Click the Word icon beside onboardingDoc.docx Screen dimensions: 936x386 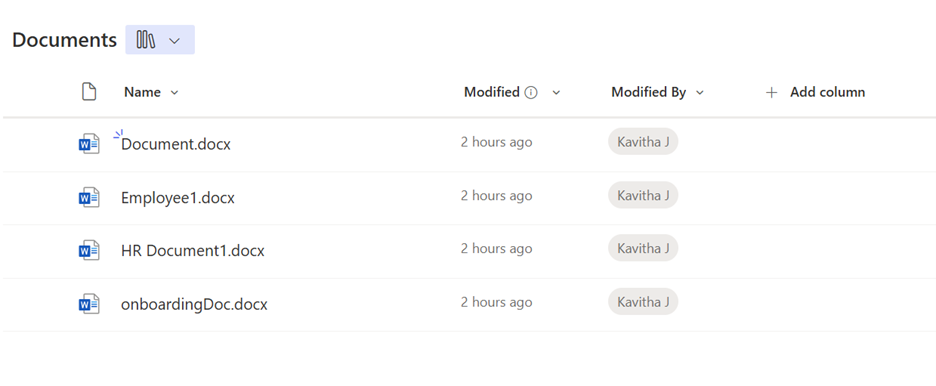[89, 304]
